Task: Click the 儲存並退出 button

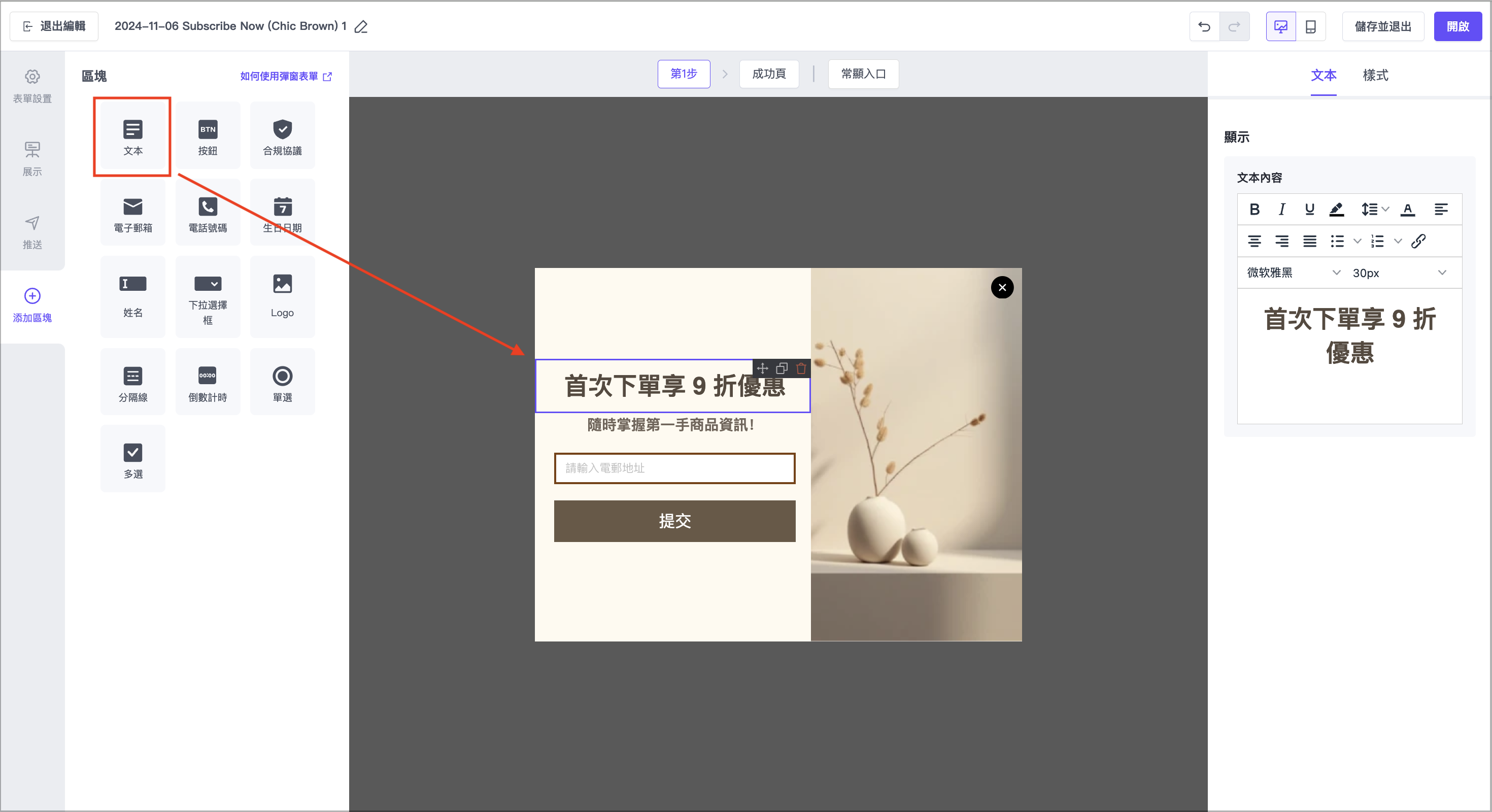Action: point(1382,26)
